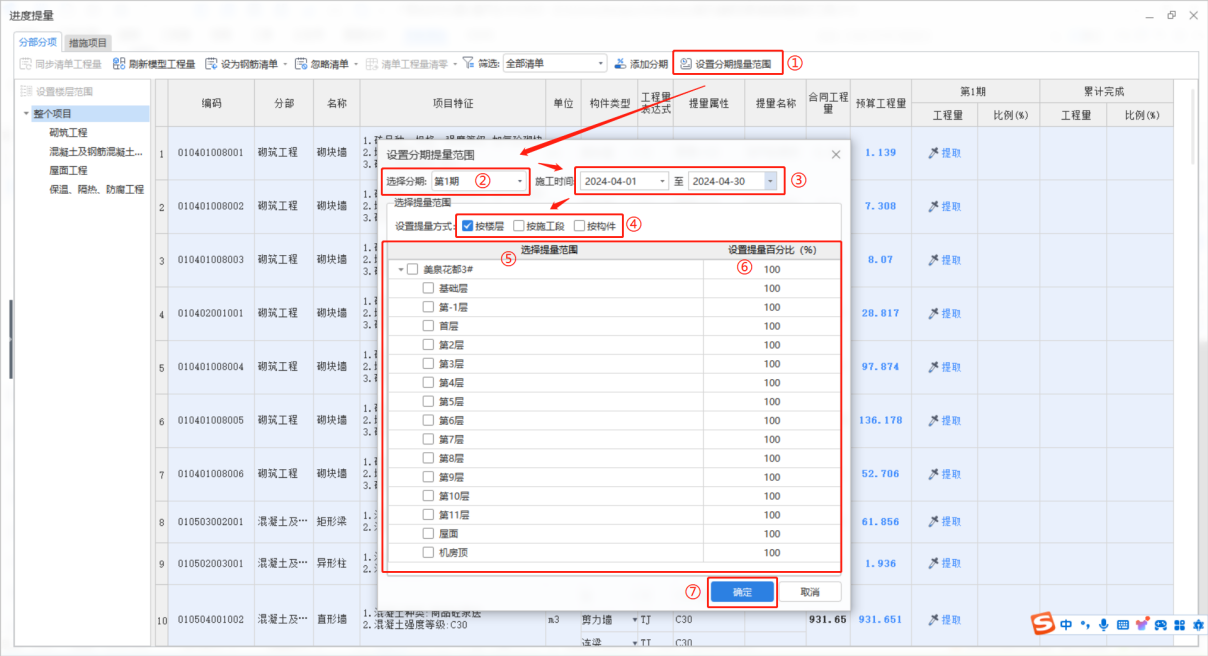Select 砌筑工程 in project tree
This screenshot has height=656, width=1208.
pyautogui.click(x=68, y=132)
